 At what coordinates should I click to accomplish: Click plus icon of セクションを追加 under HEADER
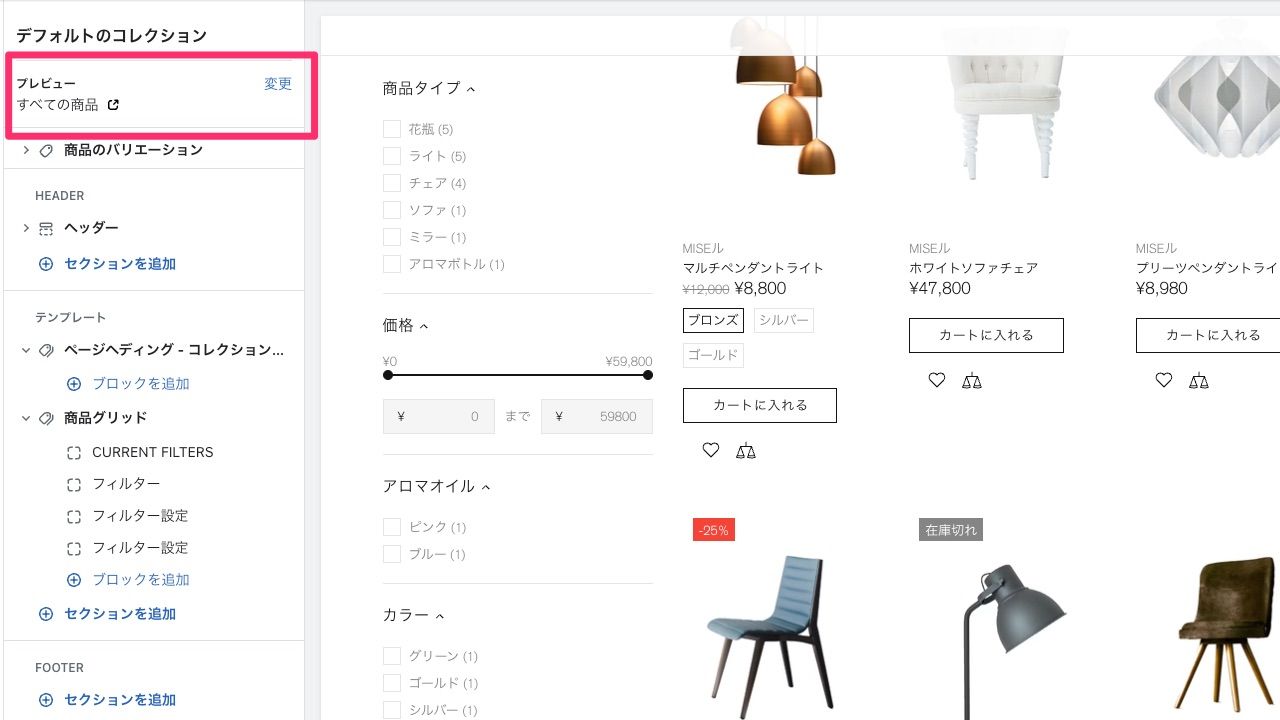(46, 264)
